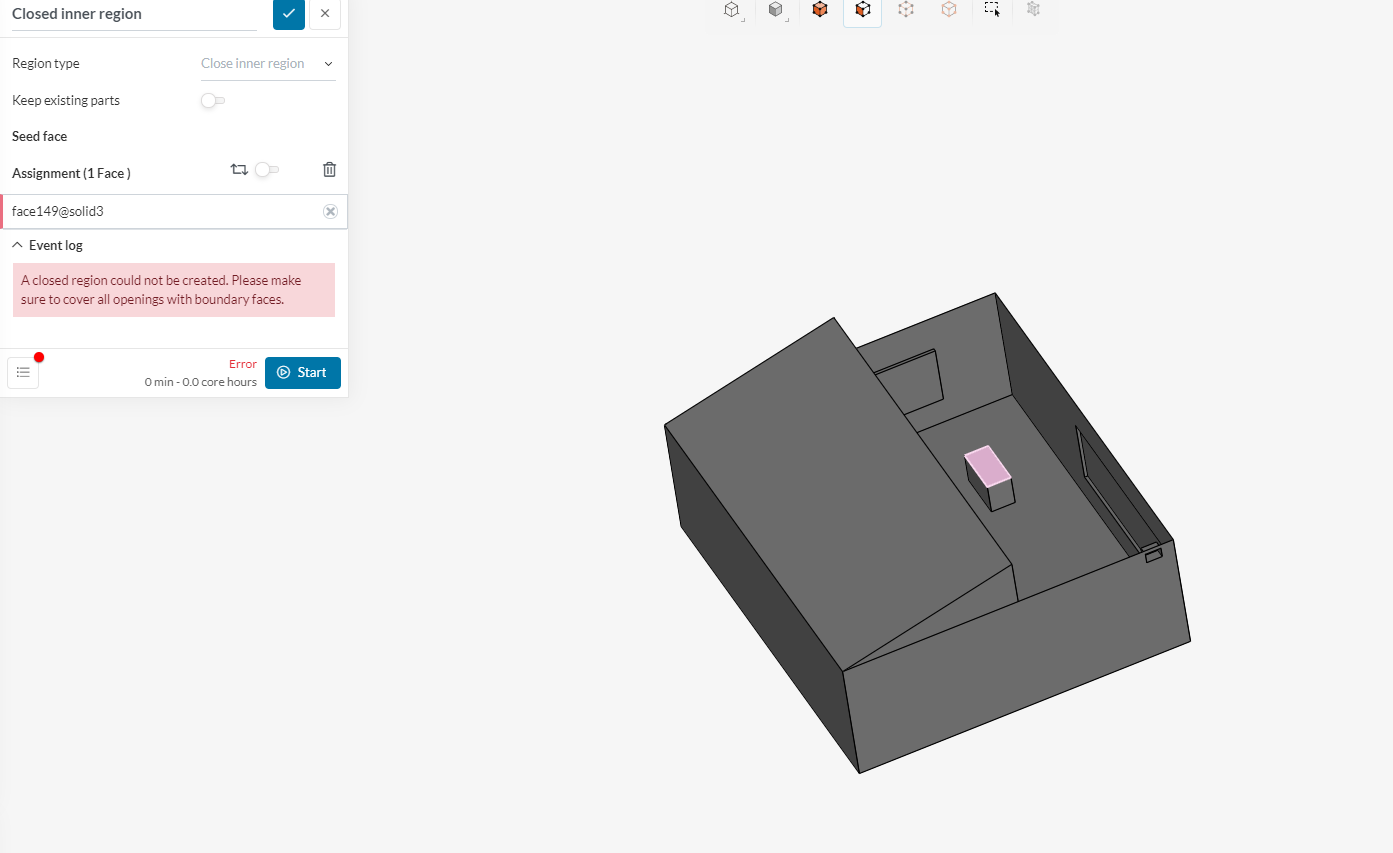Click the face149@solid3 assignment entry

pos(150,211)
